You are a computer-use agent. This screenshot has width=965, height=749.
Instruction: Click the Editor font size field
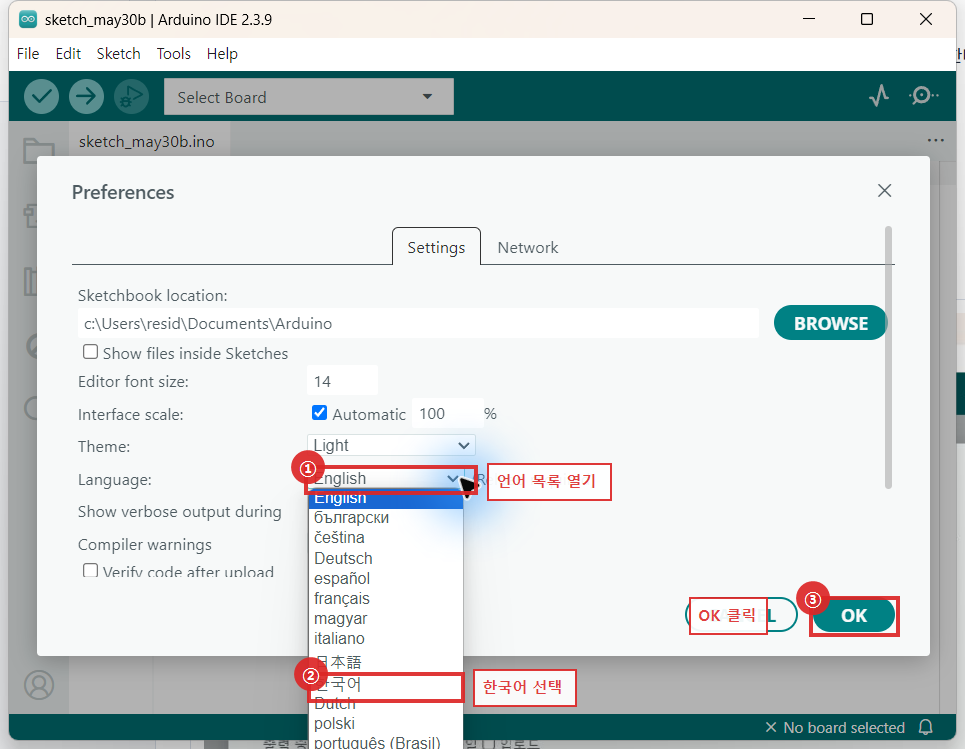[342, 381]
